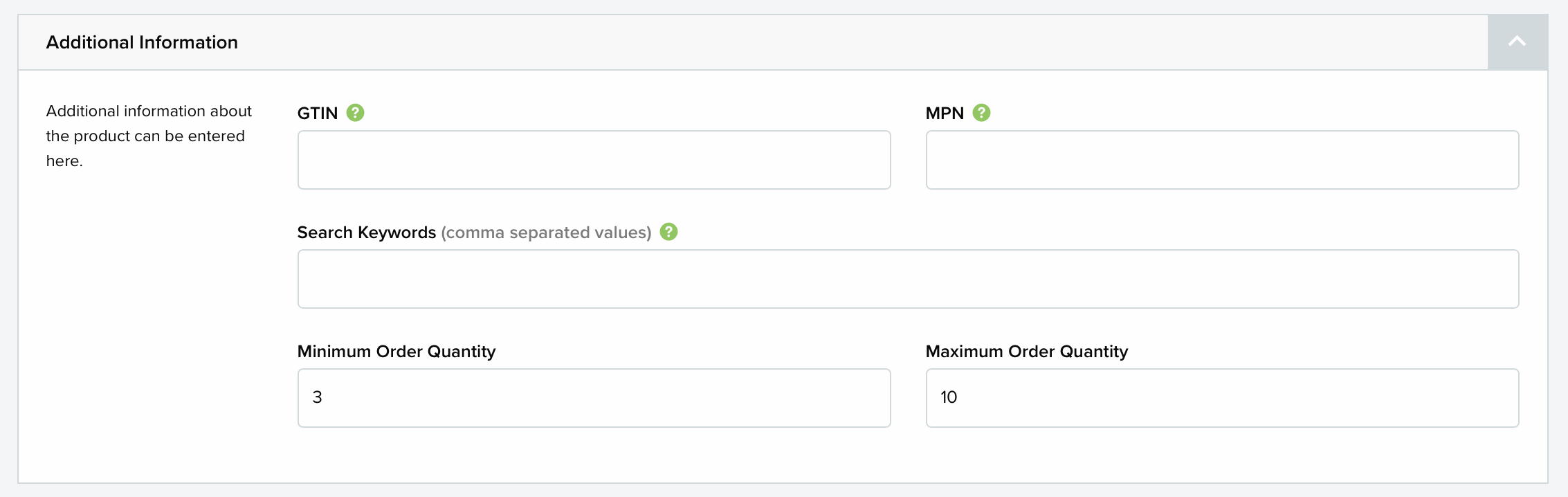This screenshot has width=1568, height=497.
Task: Click the Additional Information section title
Action: 142,42
